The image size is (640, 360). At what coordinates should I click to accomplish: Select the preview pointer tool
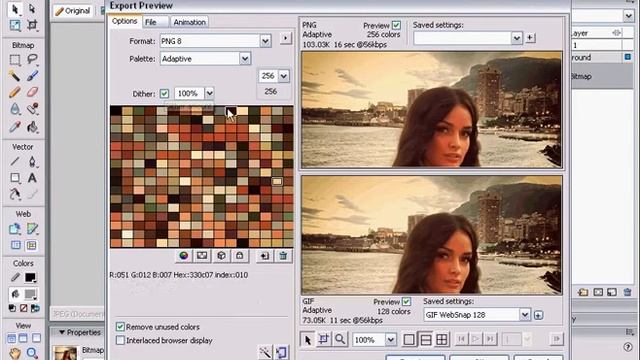tap(308, 339)
